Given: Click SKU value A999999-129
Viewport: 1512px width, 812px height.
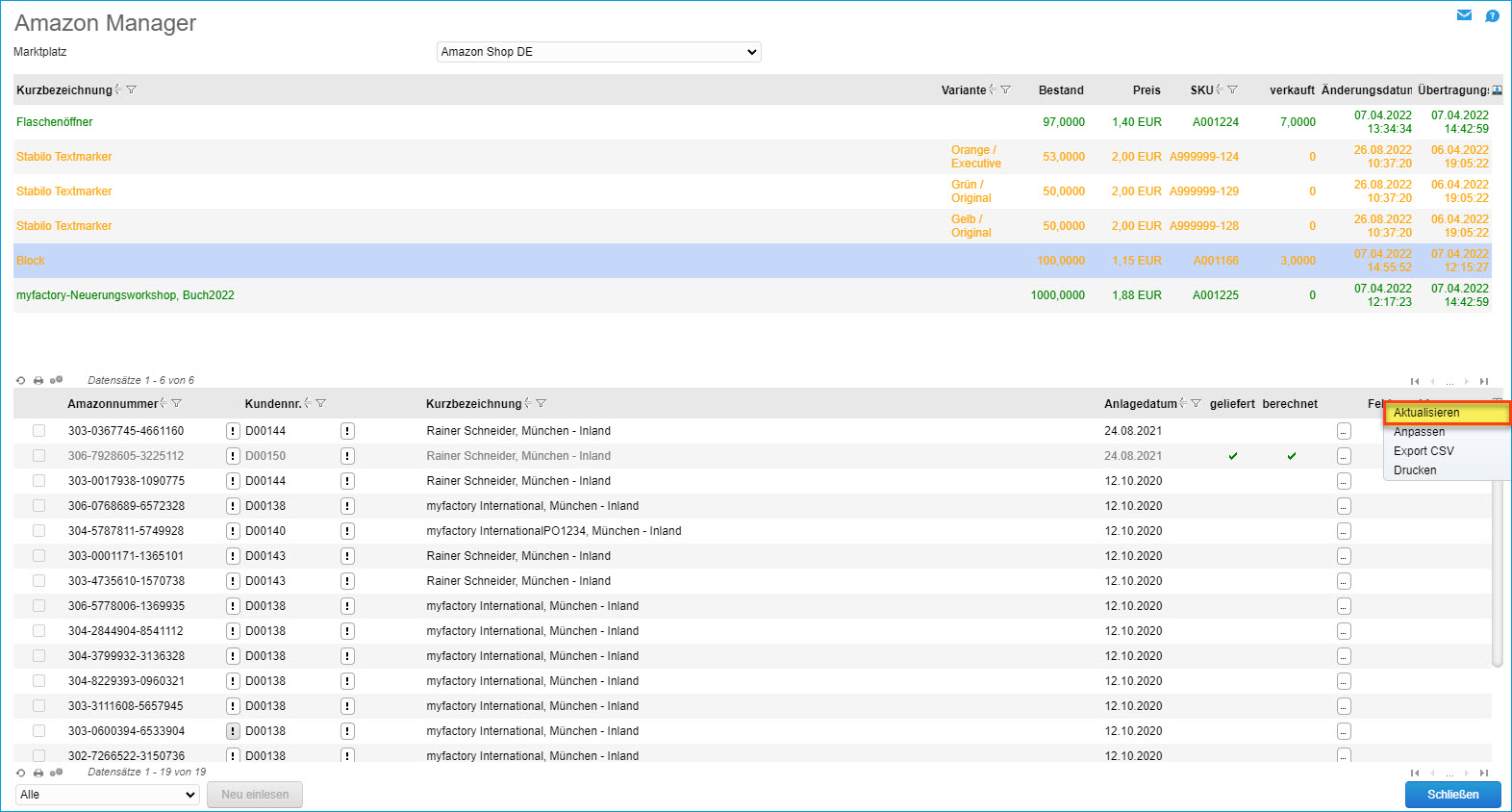Looking at the screenshot, I should click(x=1204, y=191).
